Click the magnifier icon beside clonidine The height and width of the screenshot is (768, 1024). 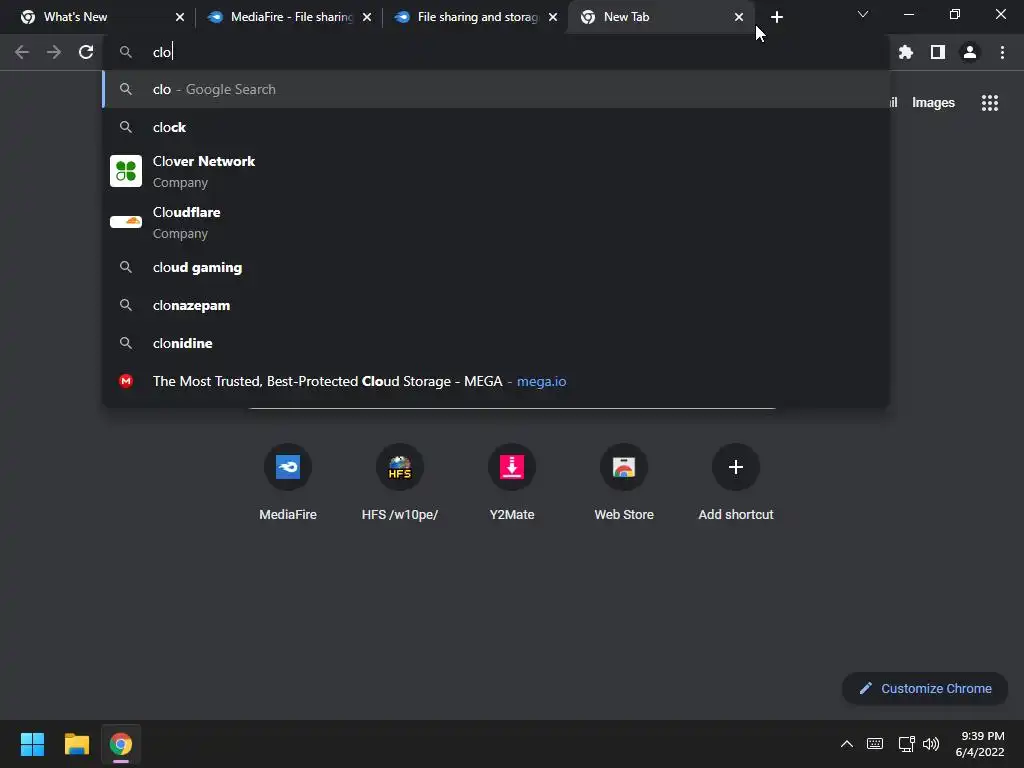(x=126, y=343)
